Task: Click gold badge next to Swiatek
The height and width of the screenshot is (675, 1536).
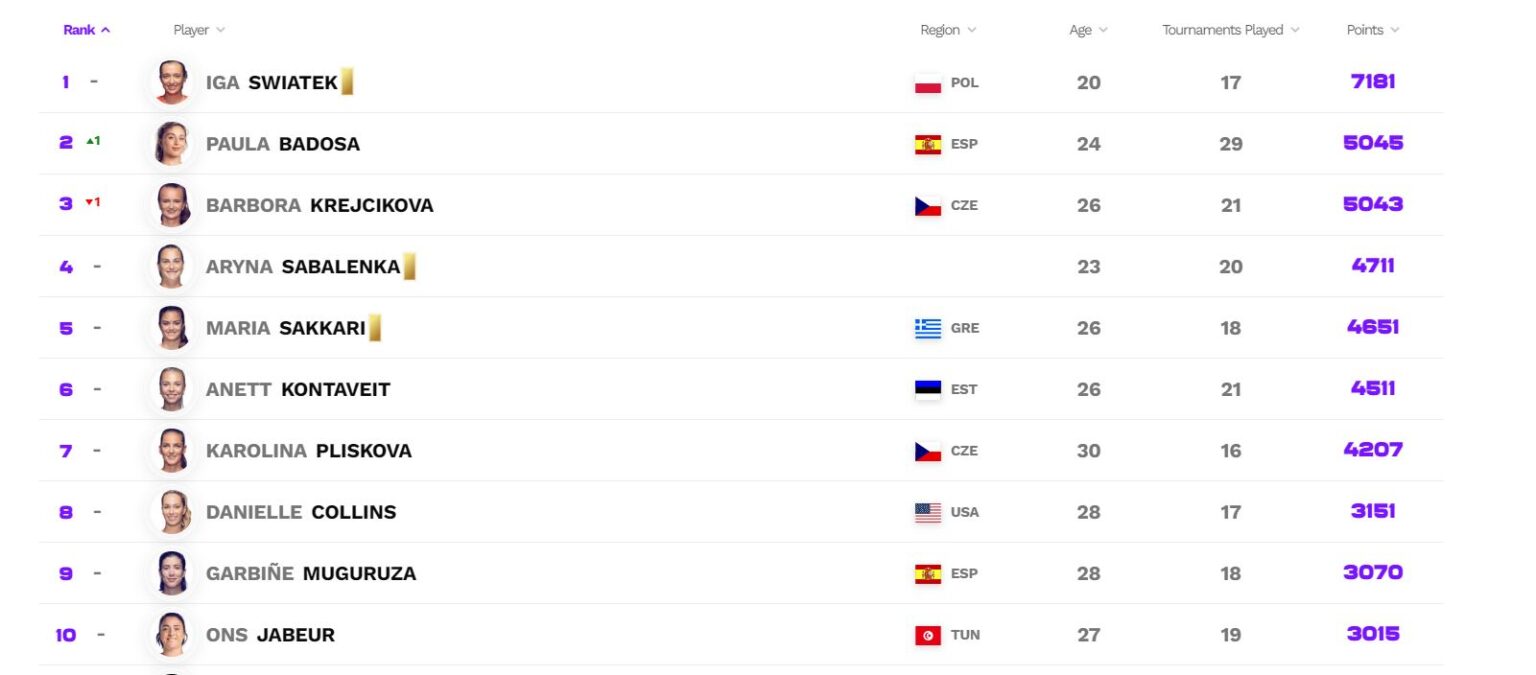Action: pyautogui.click(x=347, y=82)
